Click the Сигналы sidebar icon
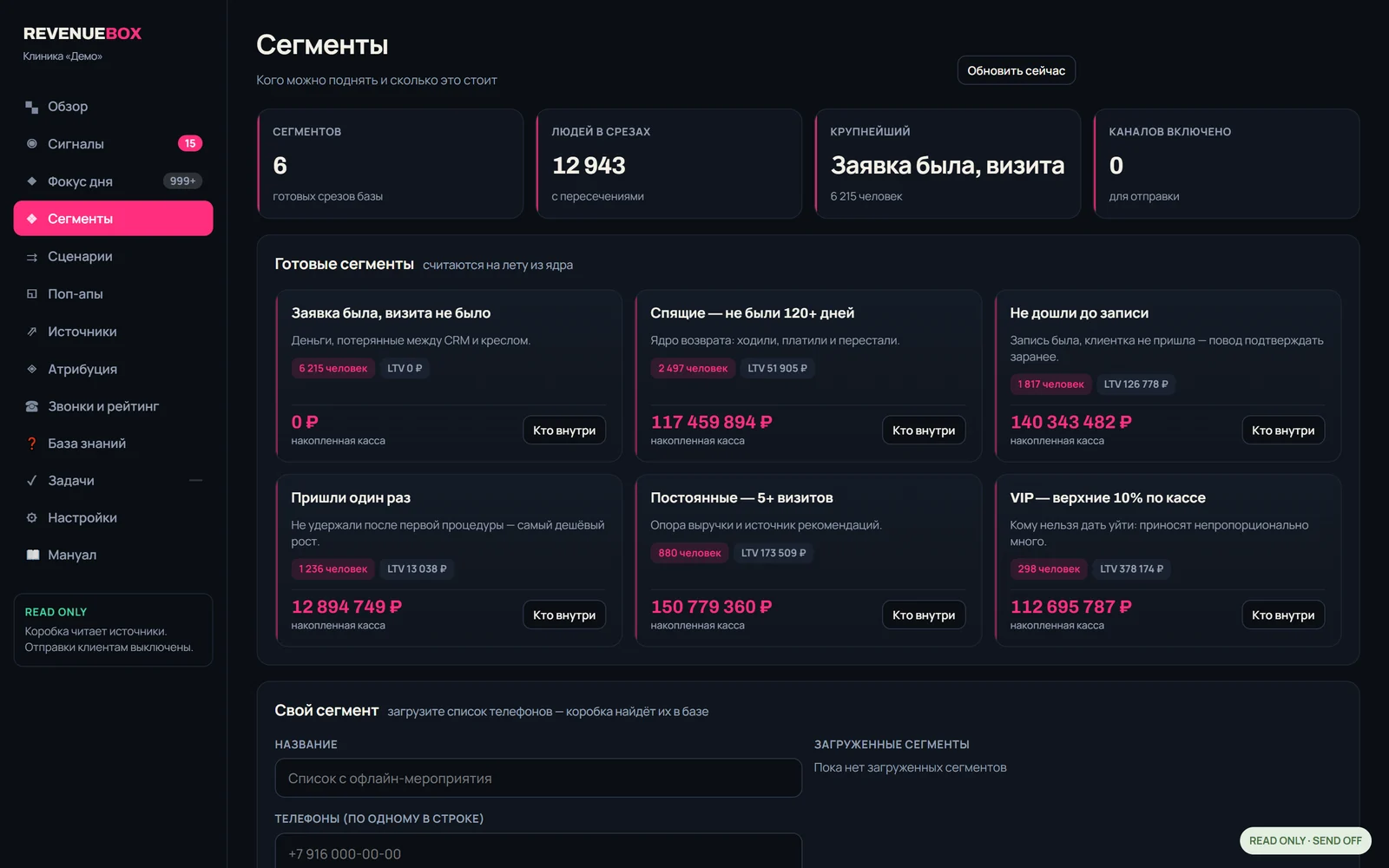The width and height of the screenshot is (1389, 868). (x=32, y=144)
